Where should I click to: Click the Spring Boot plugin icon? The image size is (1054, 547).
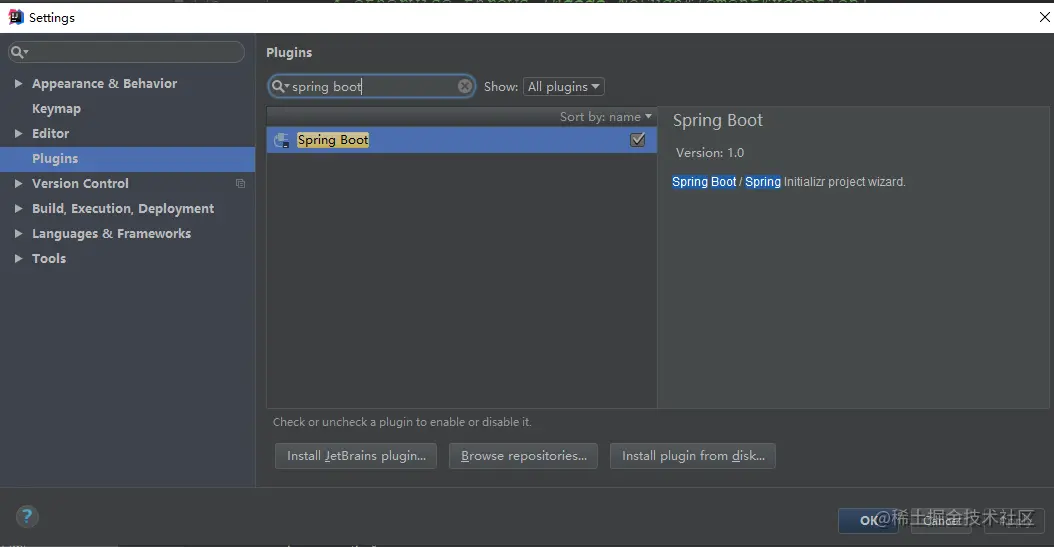pyautogui.click(x=282, y=140)
